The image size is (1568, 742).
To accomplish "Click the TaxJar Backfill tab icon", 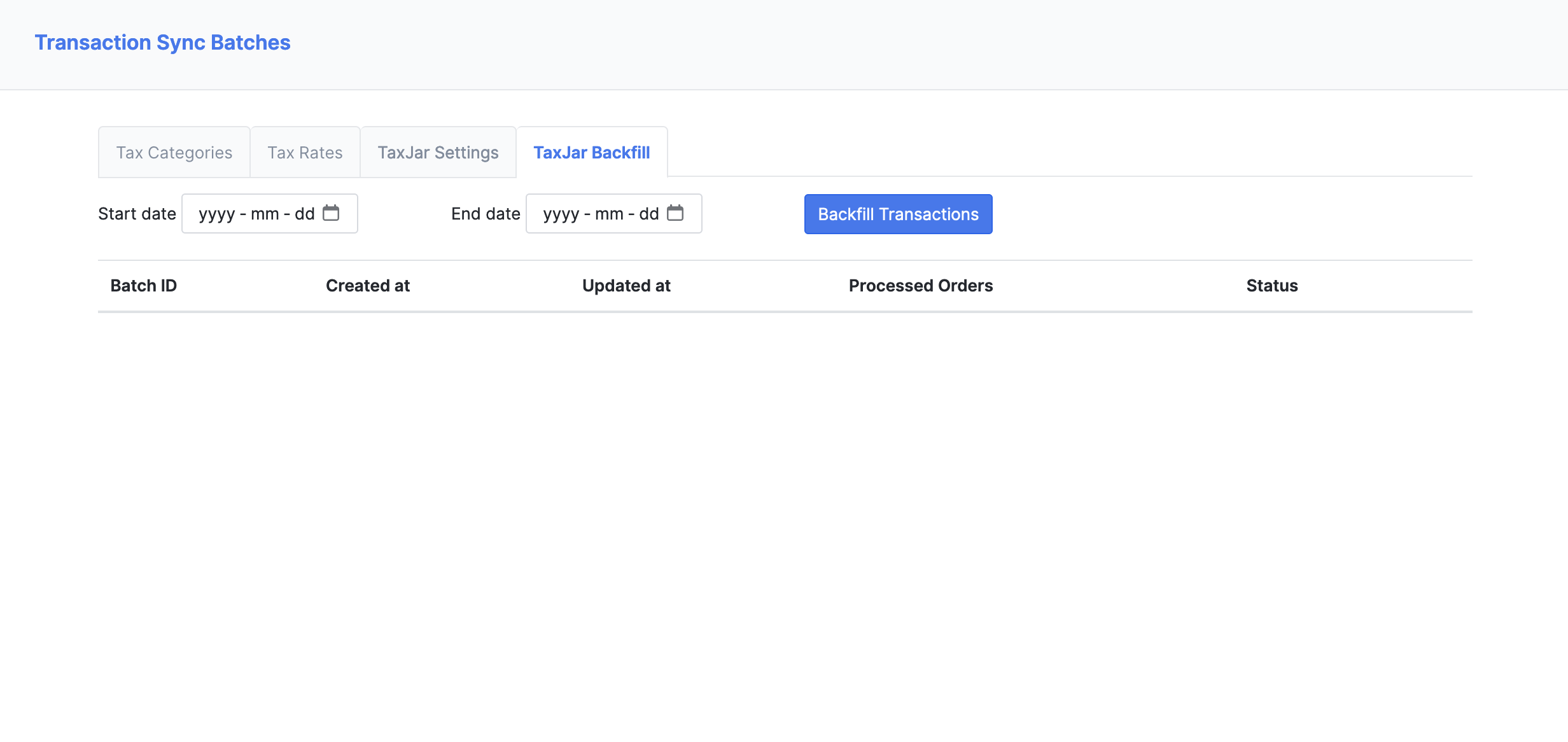I will point(592,152).
